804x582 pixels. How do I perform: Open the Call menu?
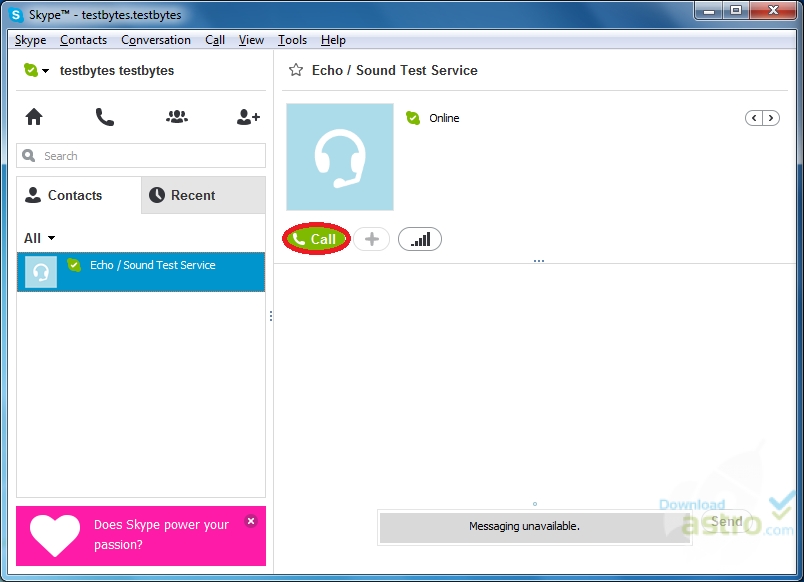pos(215,40)
